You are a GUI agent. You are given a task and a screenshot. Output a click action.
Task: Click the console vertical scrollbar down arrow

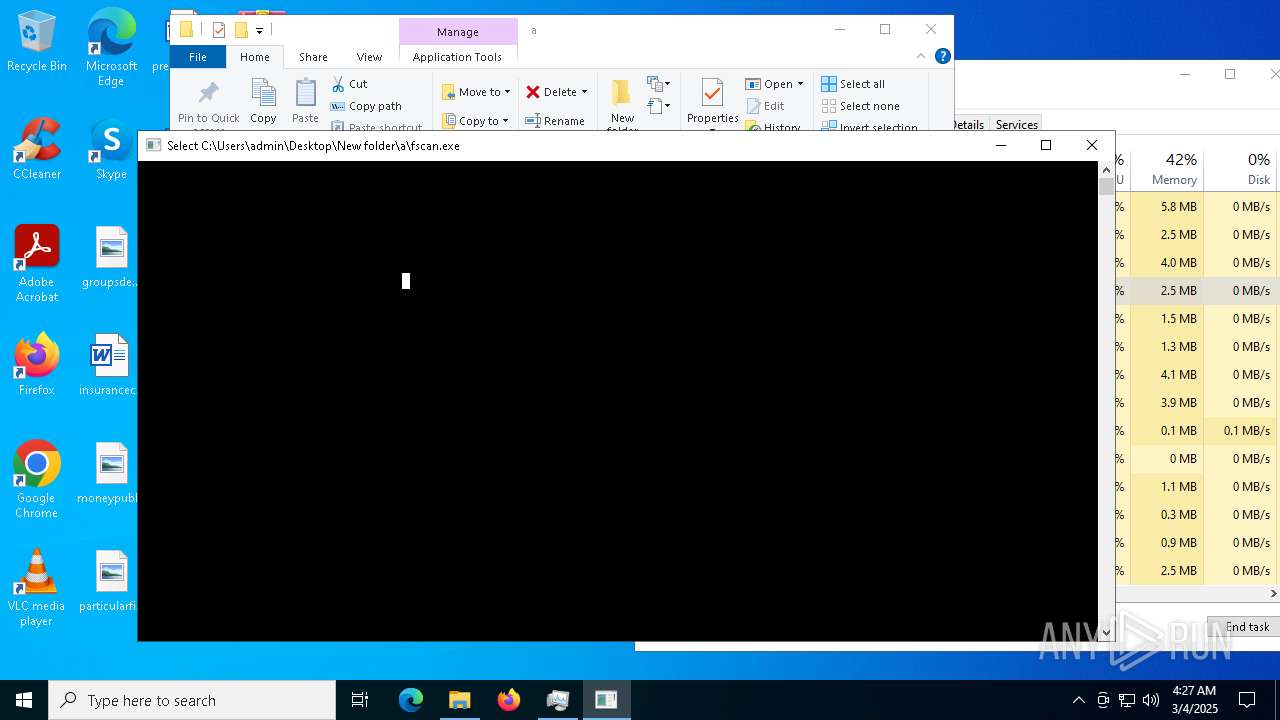(x=1106, y=633)
